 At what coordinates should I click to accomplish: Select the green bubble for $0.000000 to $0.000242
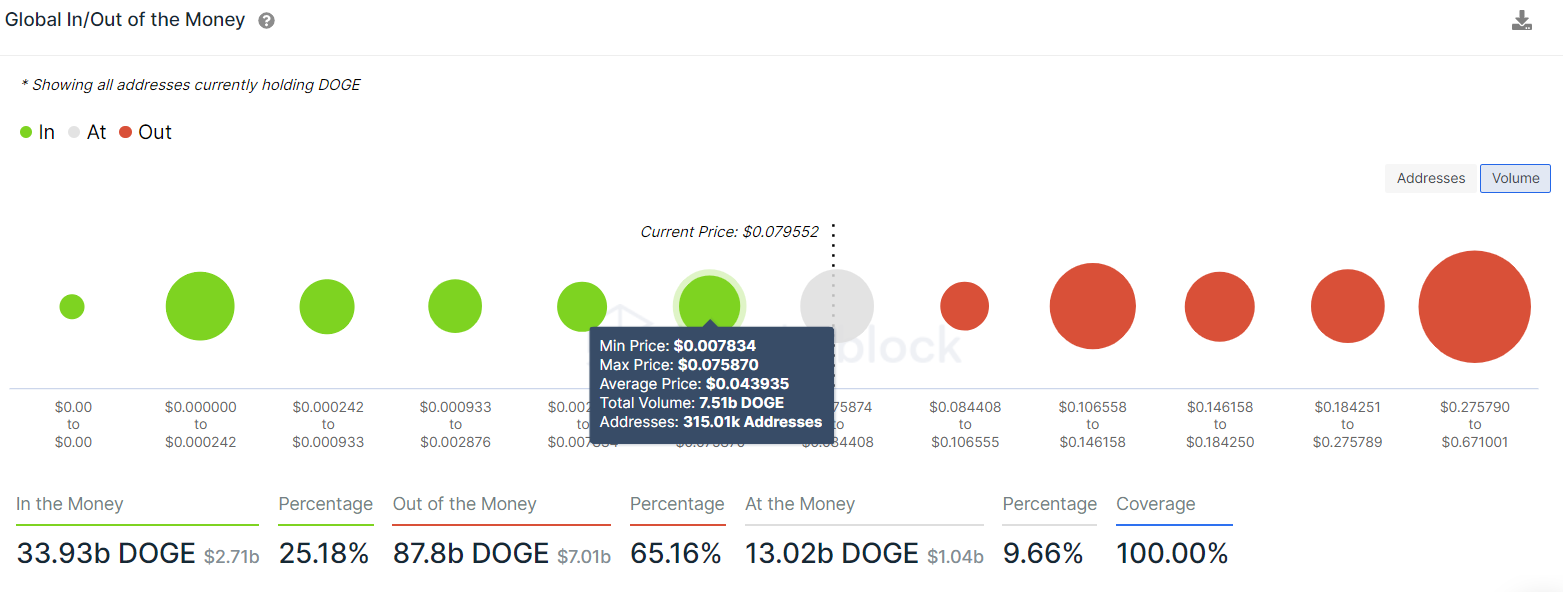[200, 306]
